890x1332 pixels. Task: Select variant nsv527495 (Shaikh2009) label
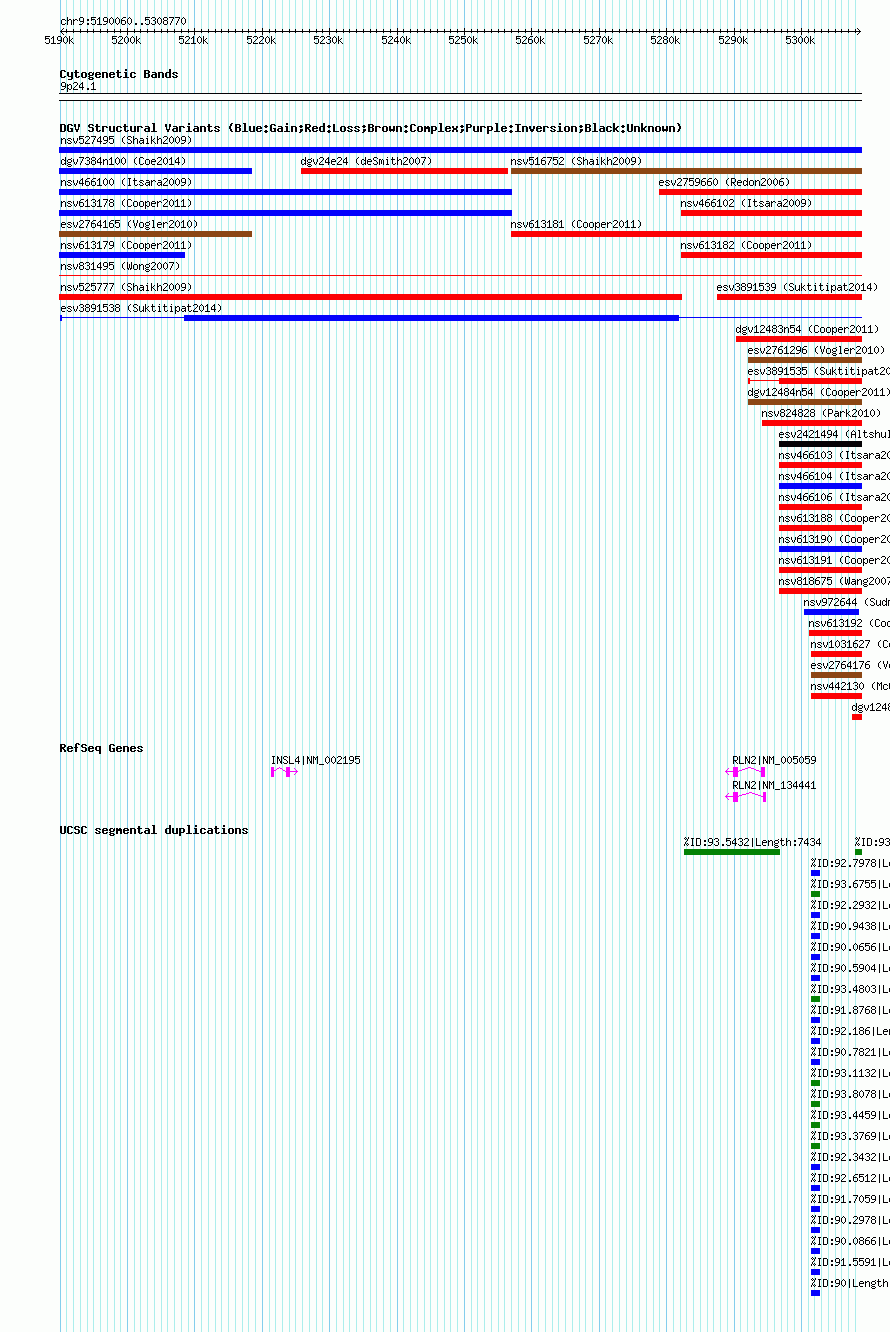coord(126,140)
